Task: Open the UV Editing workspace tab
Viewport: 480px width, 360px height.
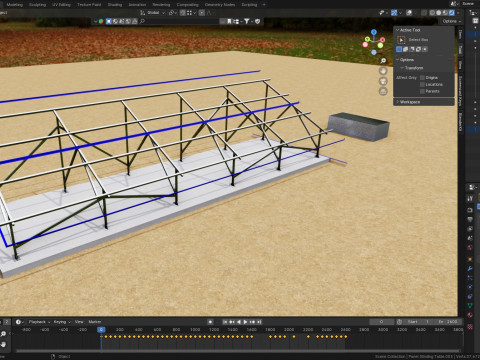Action: (x=61, y=5)
